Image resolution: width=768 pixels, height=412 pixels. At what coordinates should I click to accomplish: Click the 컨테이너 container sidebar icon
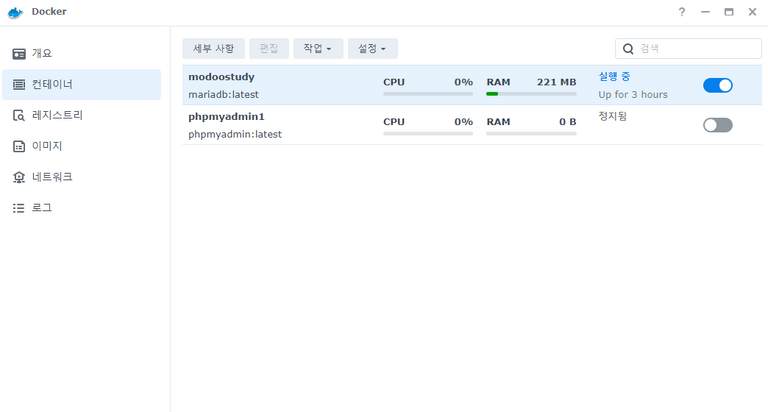coord(19,85)
